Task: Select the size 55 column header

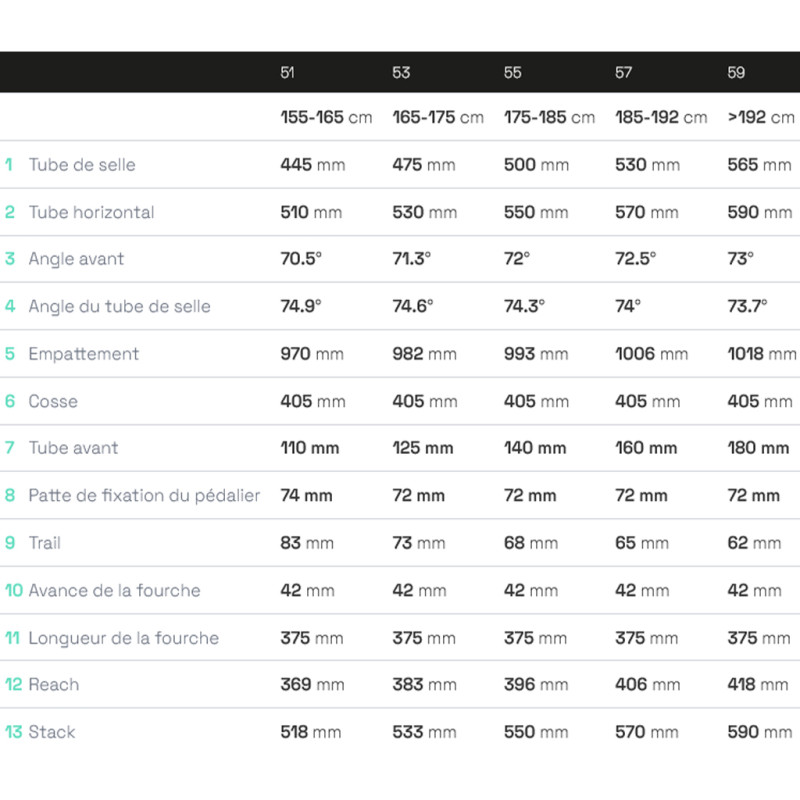Action: pos(513,72)
